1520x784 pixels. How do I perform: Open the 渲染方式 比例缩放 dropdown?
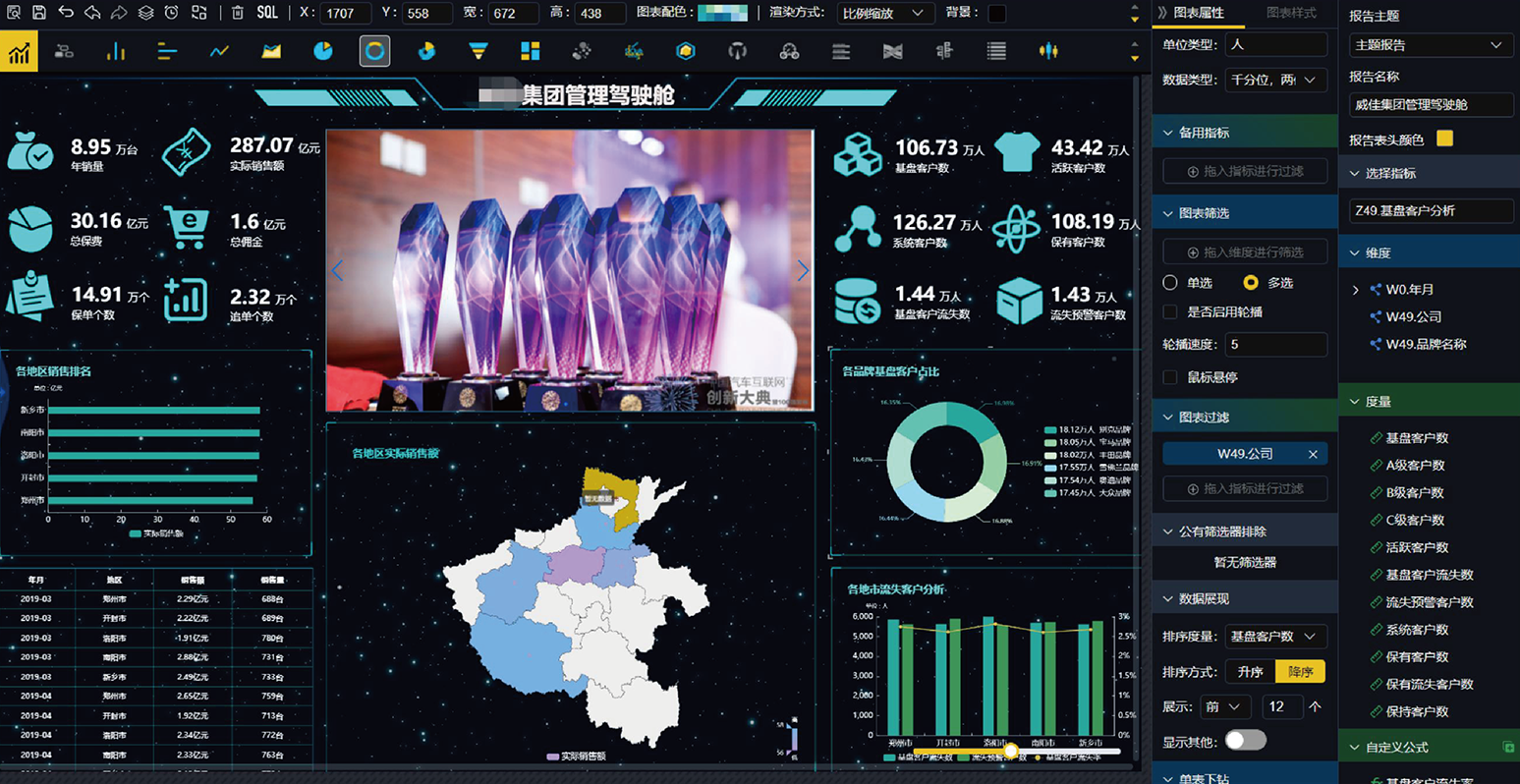pos(882,13)
